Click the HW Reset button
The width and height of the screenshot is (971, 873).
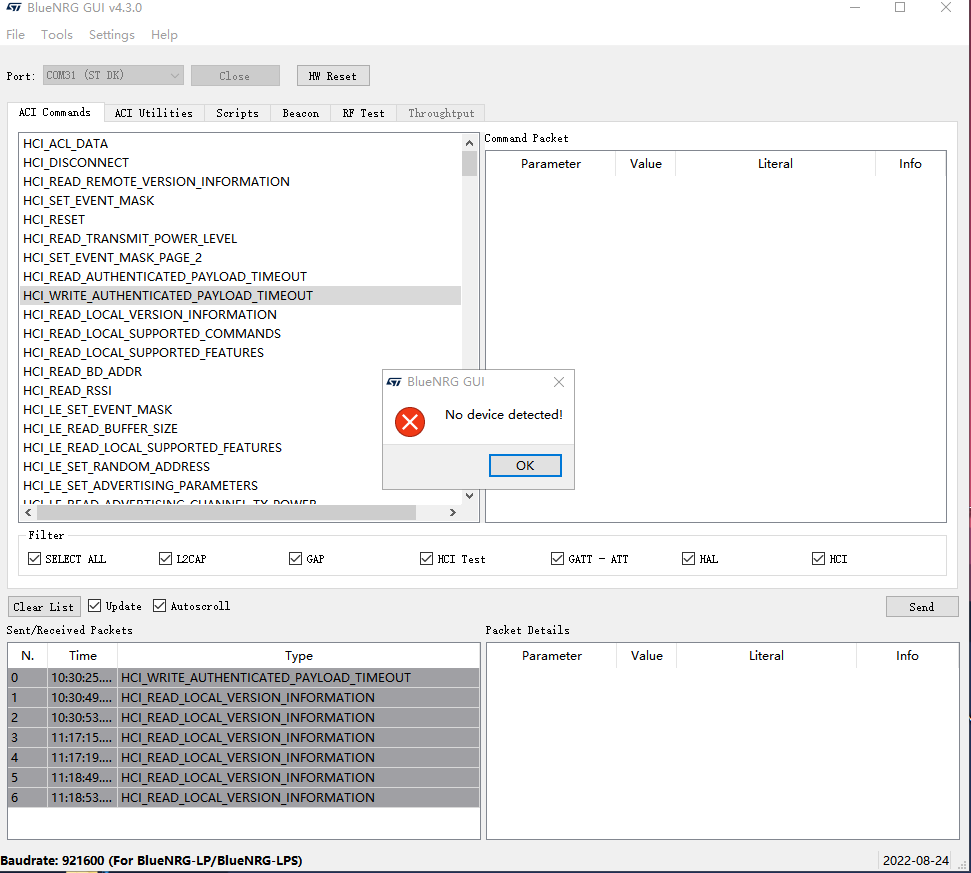[333, 76]
